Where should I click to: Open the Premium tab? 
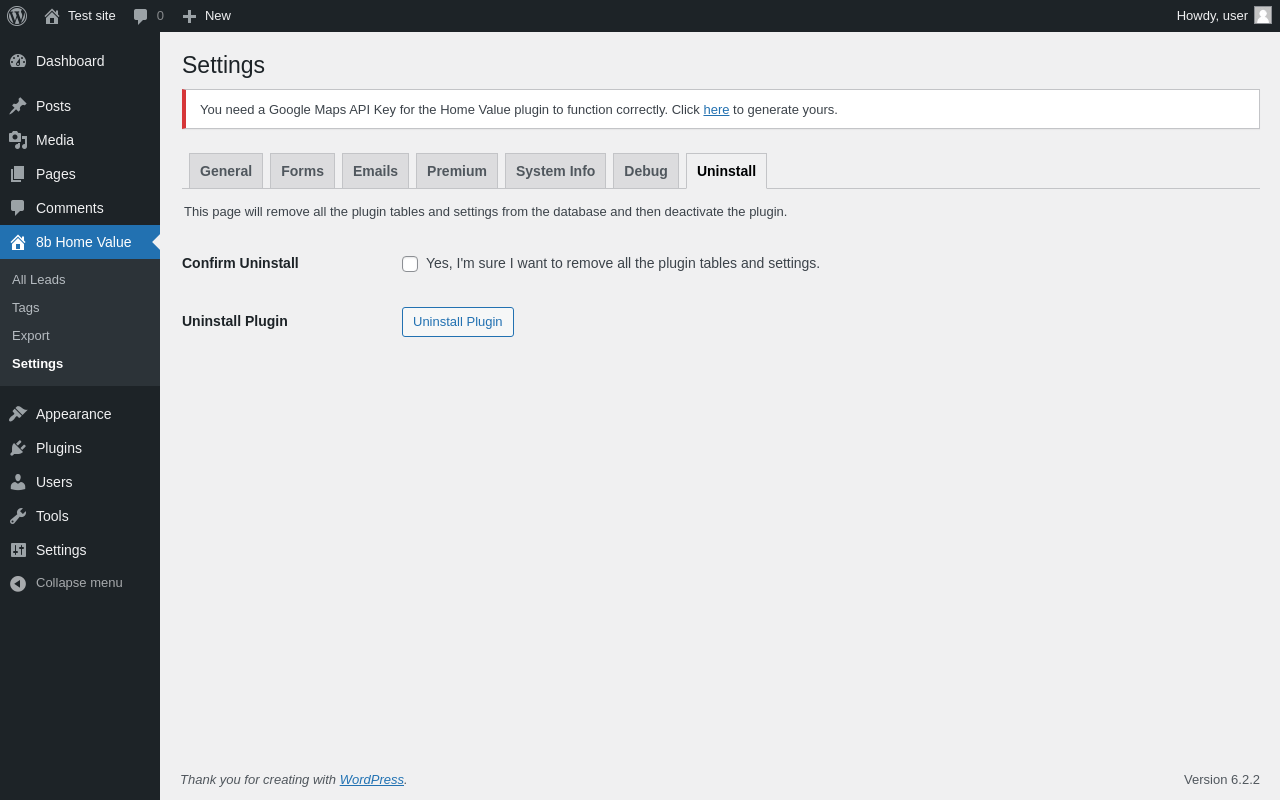pos(457,171)
